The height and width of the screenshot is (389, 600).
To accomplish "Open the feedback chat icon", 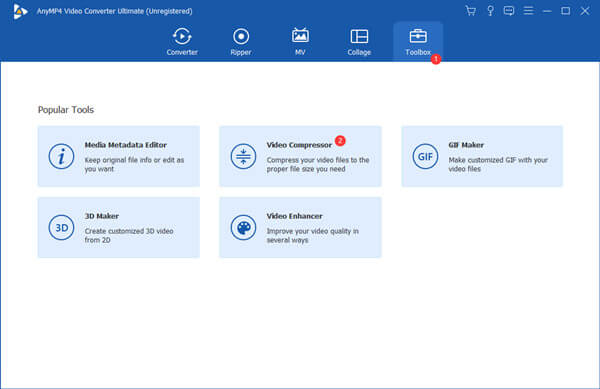I will pyautogui.click(x=509, y=11).
